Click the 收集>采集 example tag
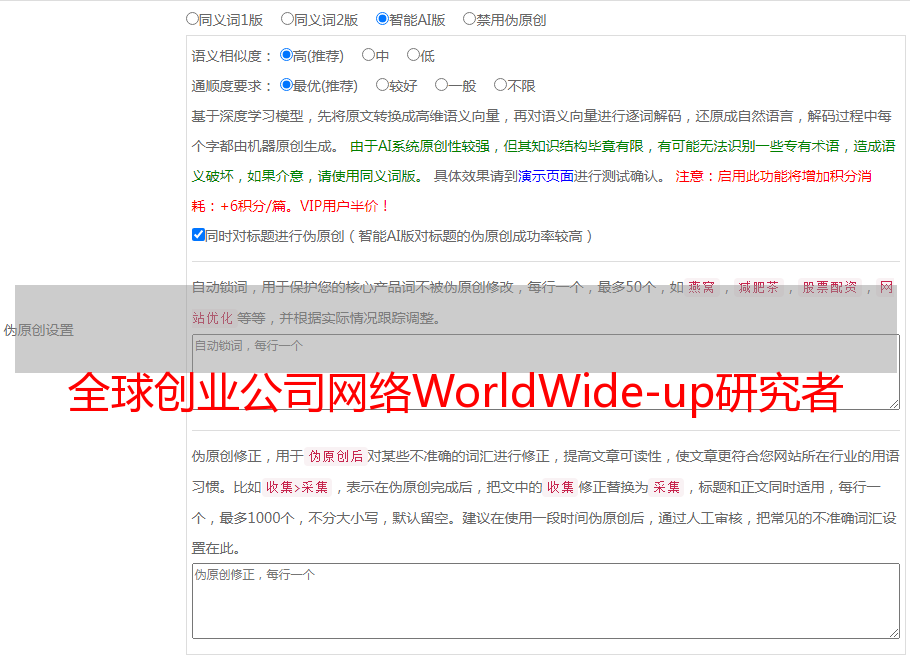Screen dimensions: 911x658 click(297, 487)
